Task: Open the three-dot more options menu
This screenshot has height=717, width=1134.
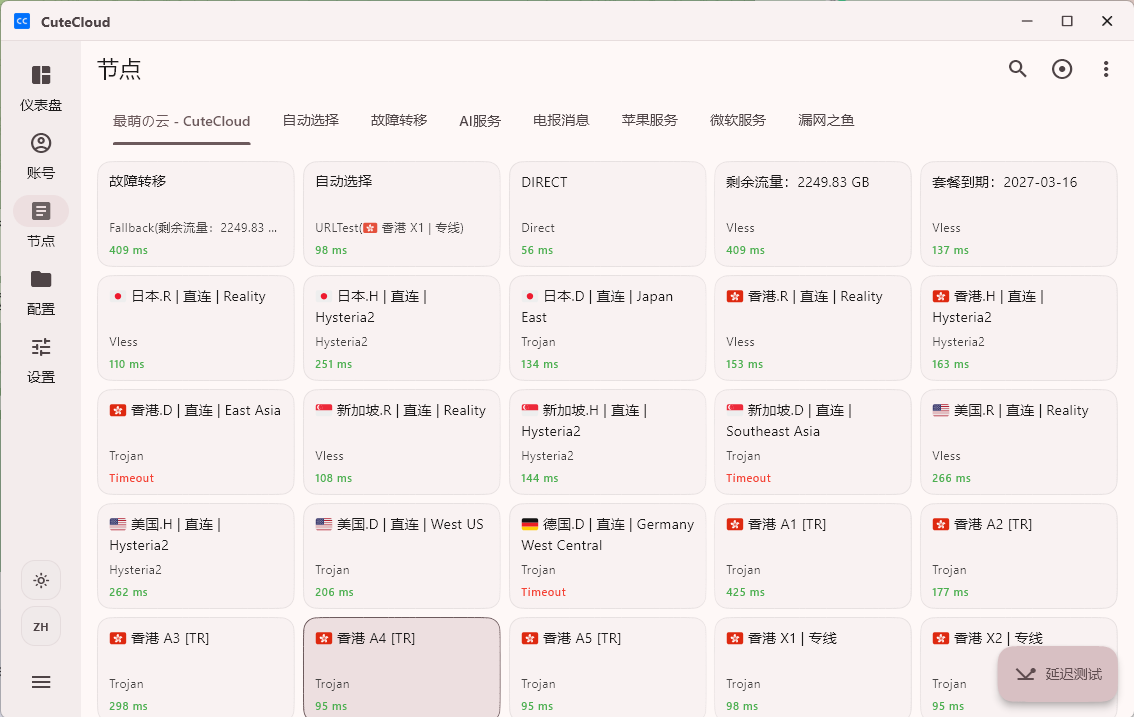Action: pos(1105,69)
